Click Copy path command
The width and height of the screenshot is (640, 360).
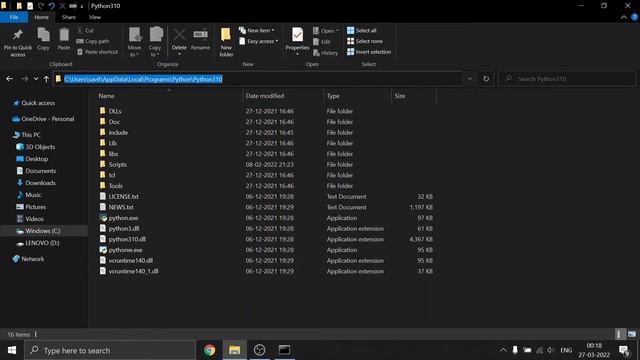pos(93,41)
